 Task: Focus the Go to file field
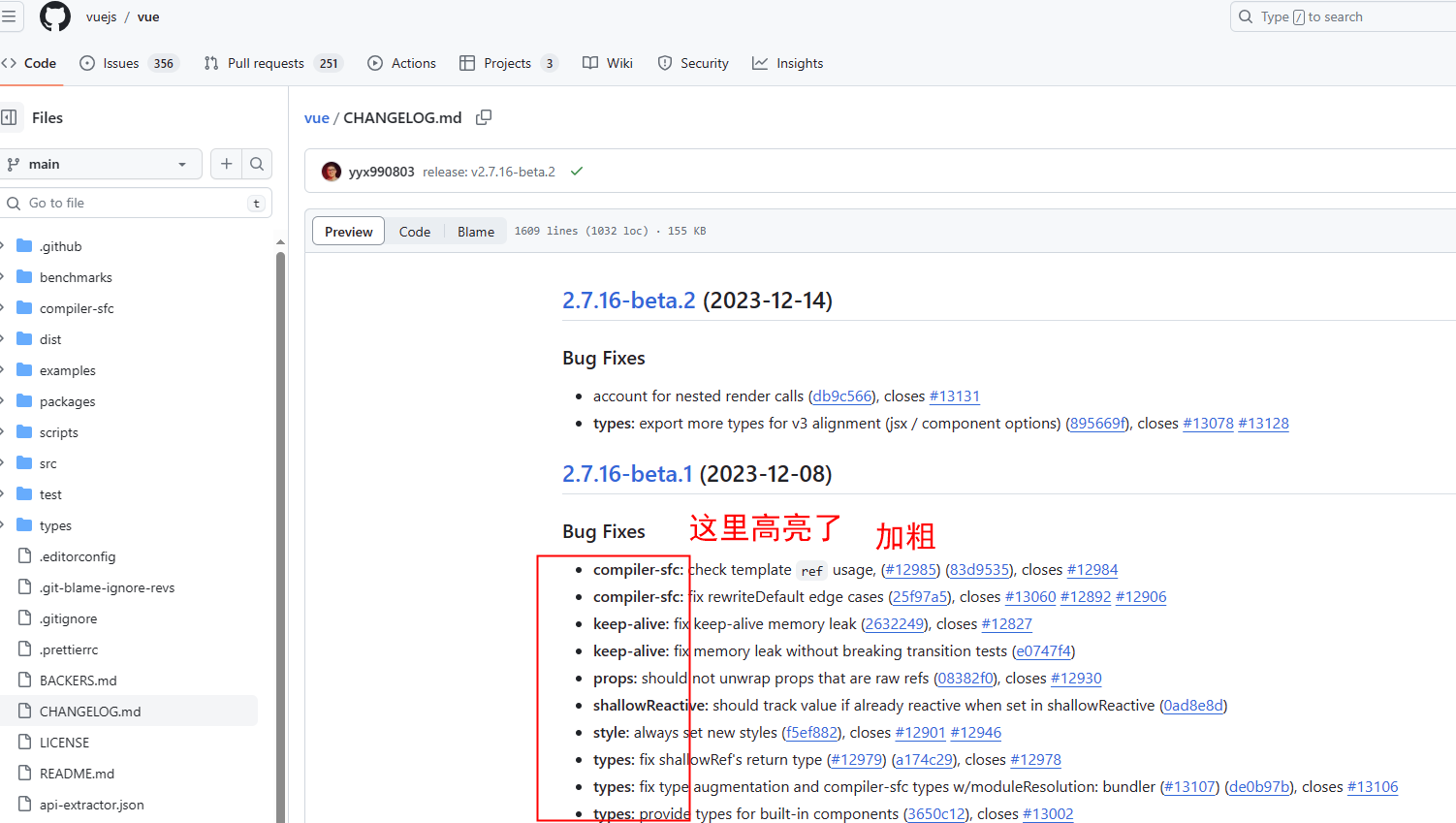(136, 203)
